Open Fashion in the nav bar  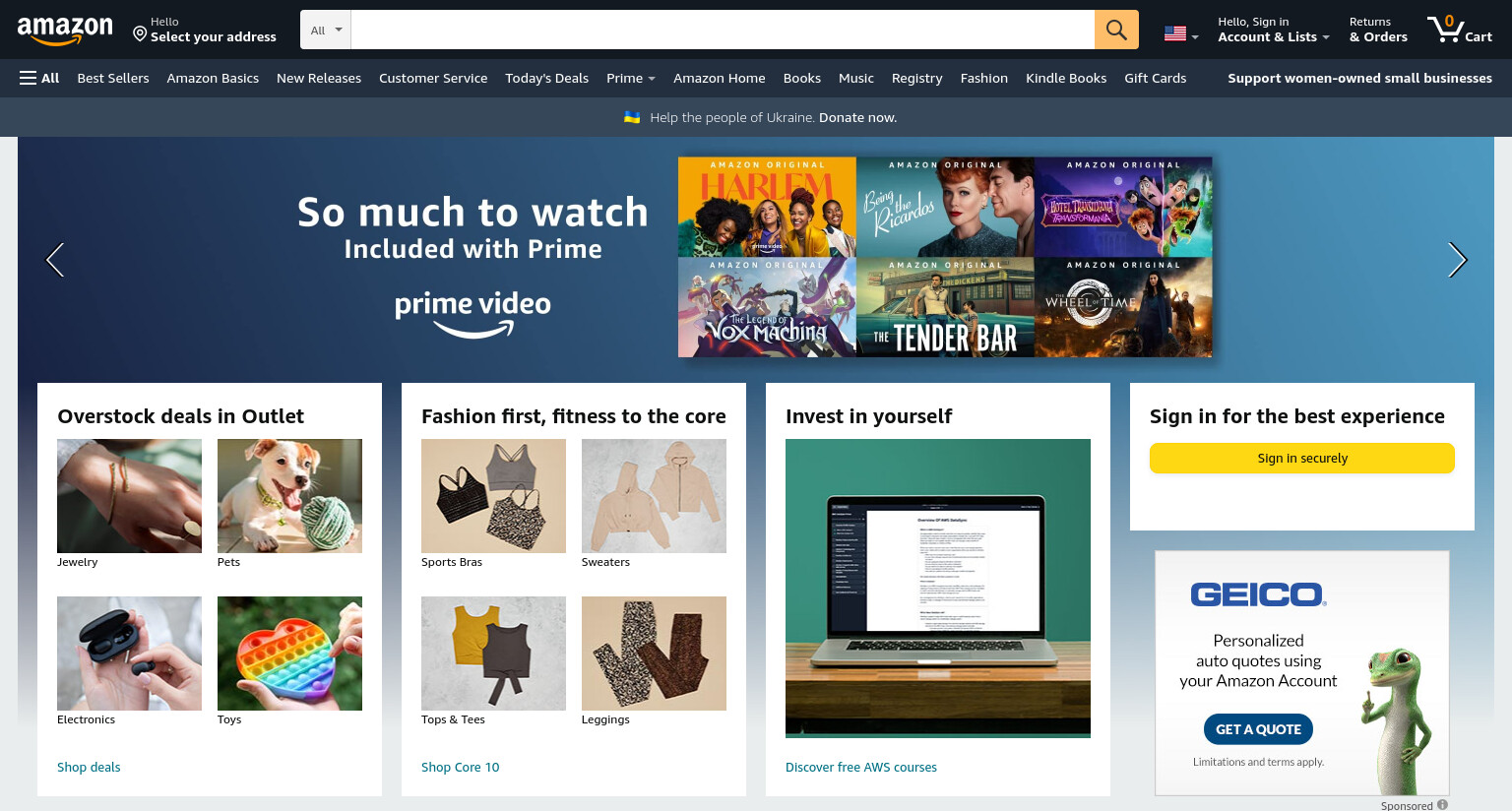983,78
